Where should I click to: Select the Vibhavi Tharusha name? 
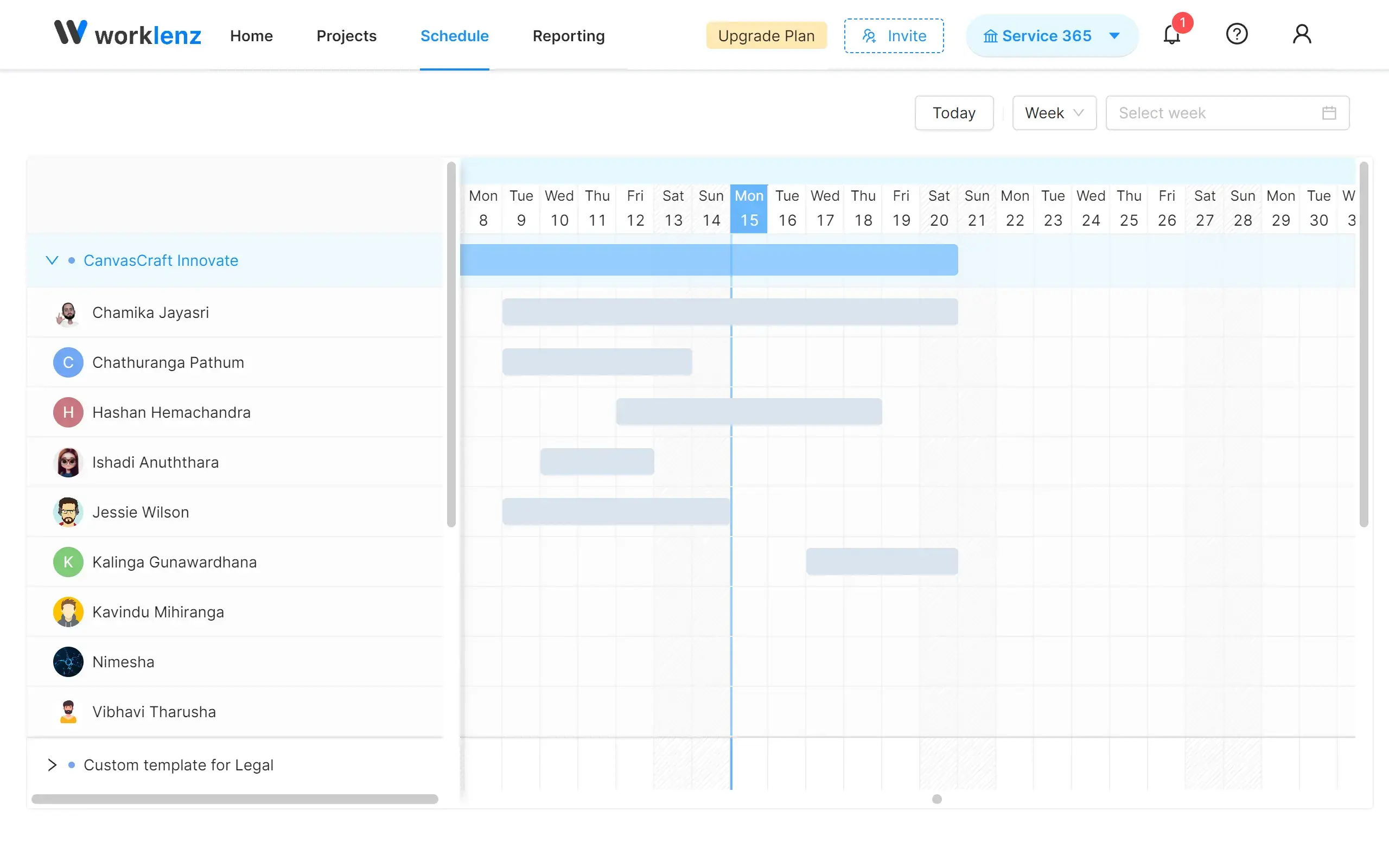(154, 712)
